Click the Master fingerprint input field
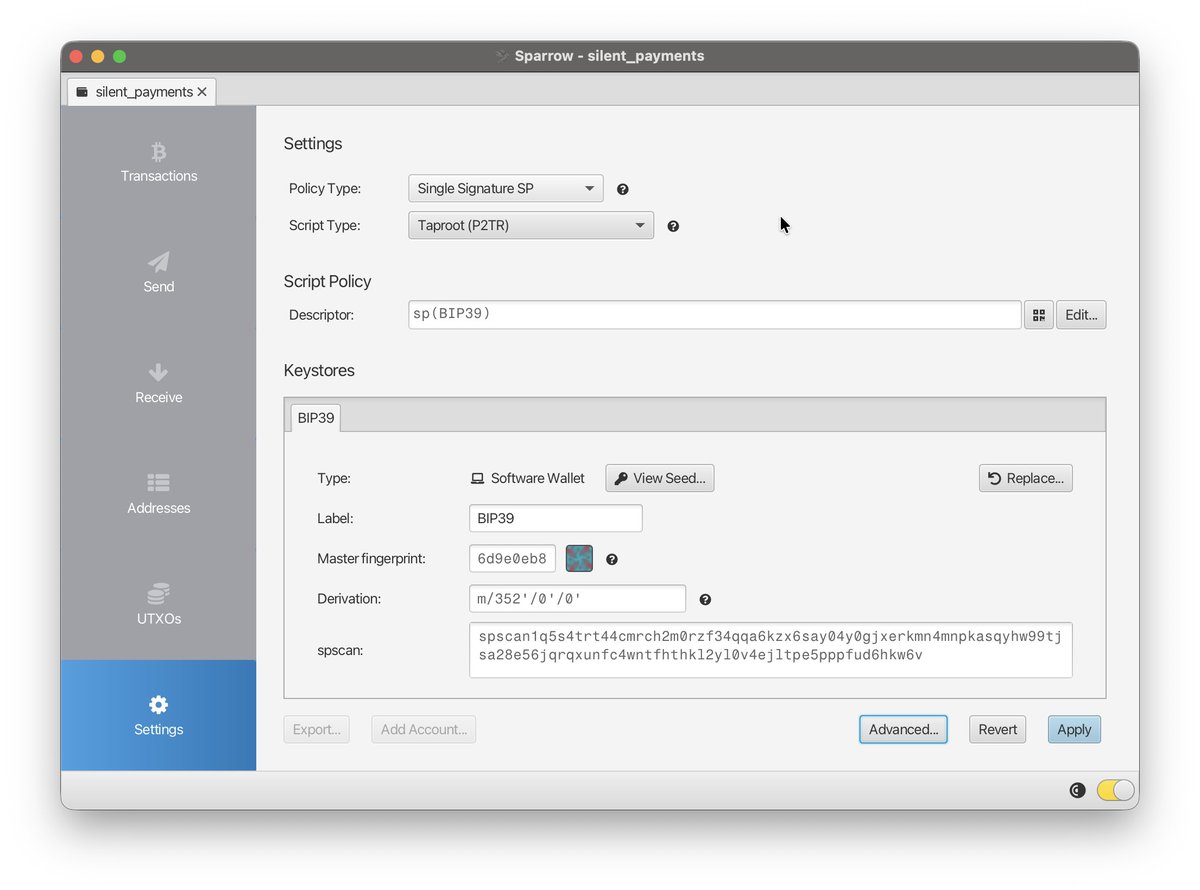The image size is (1200, 890). 512,558
